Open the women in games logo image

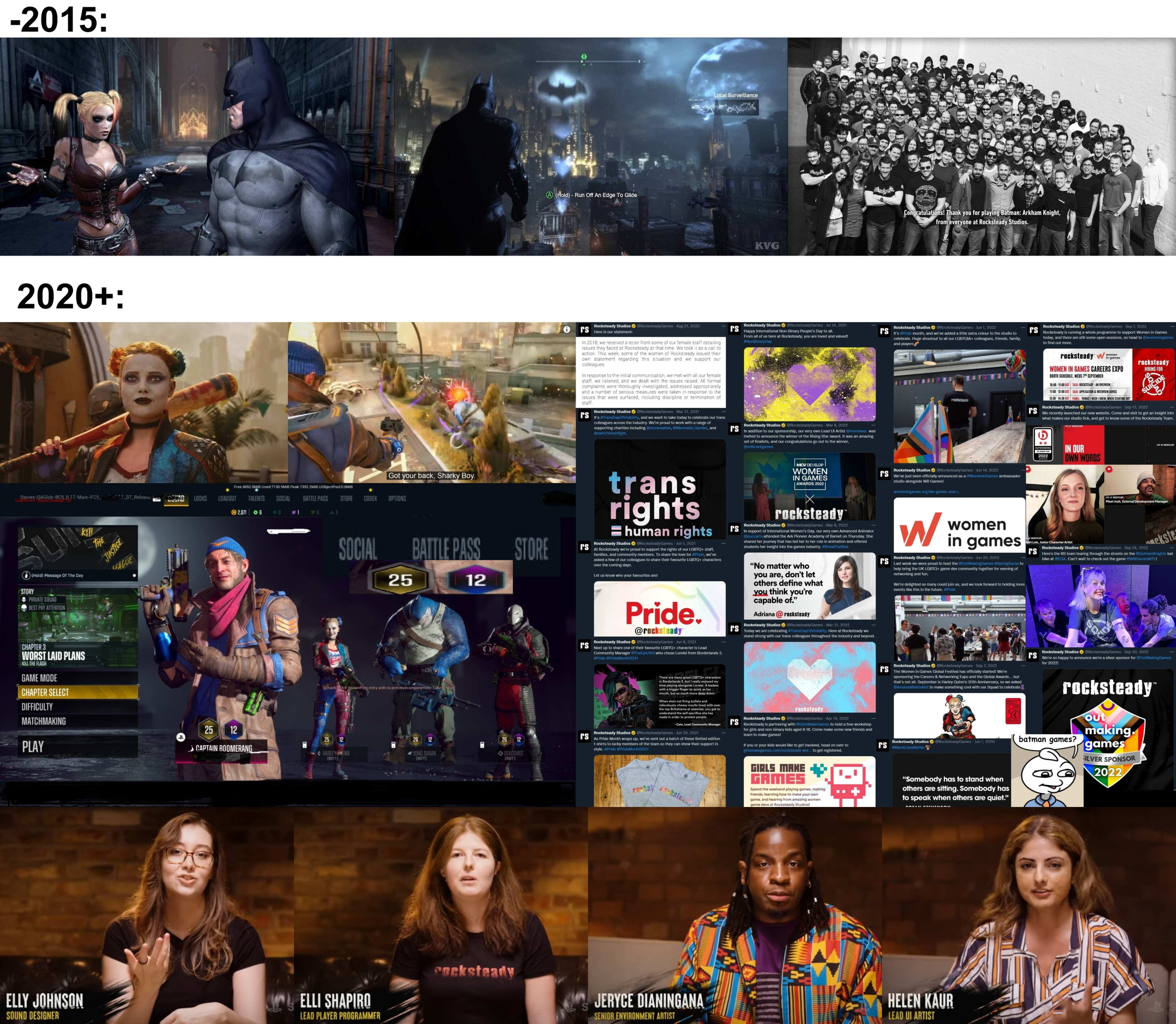pyautogui.click(x=959, y=525)
